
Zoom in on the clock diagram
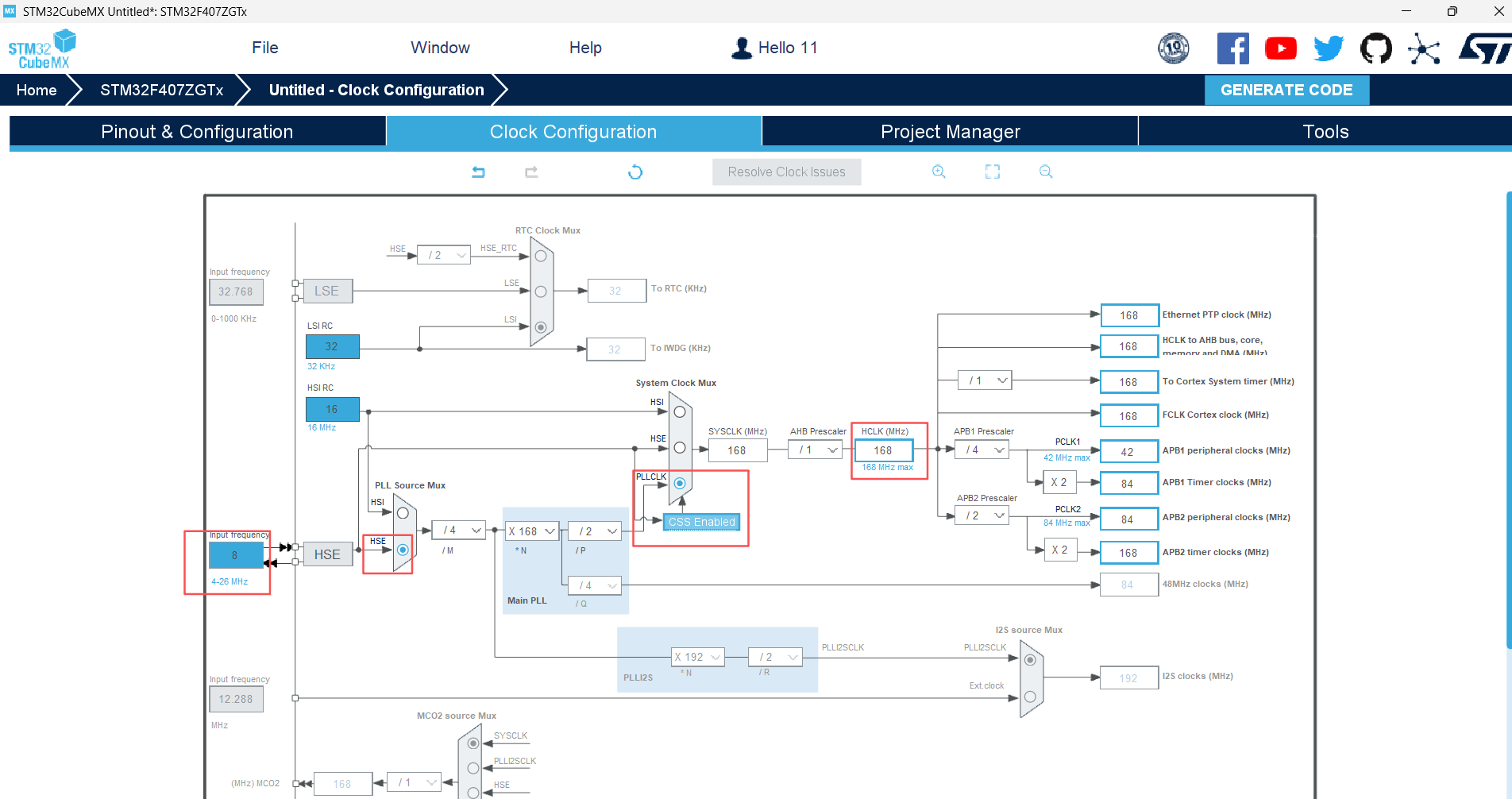click(939, 172)
